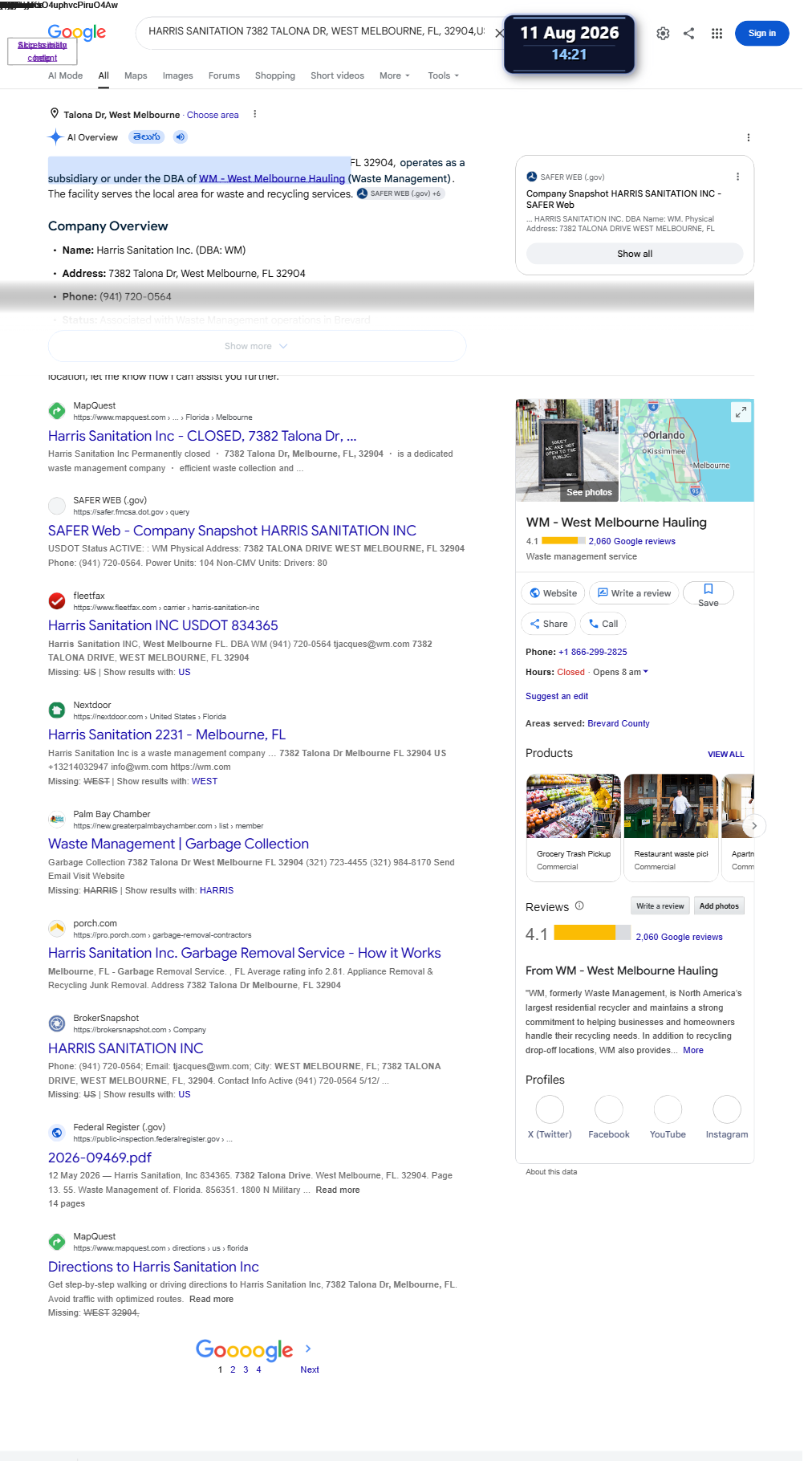
Task: Open X (Twitter) profile icon
Action: pos(550,1109)
